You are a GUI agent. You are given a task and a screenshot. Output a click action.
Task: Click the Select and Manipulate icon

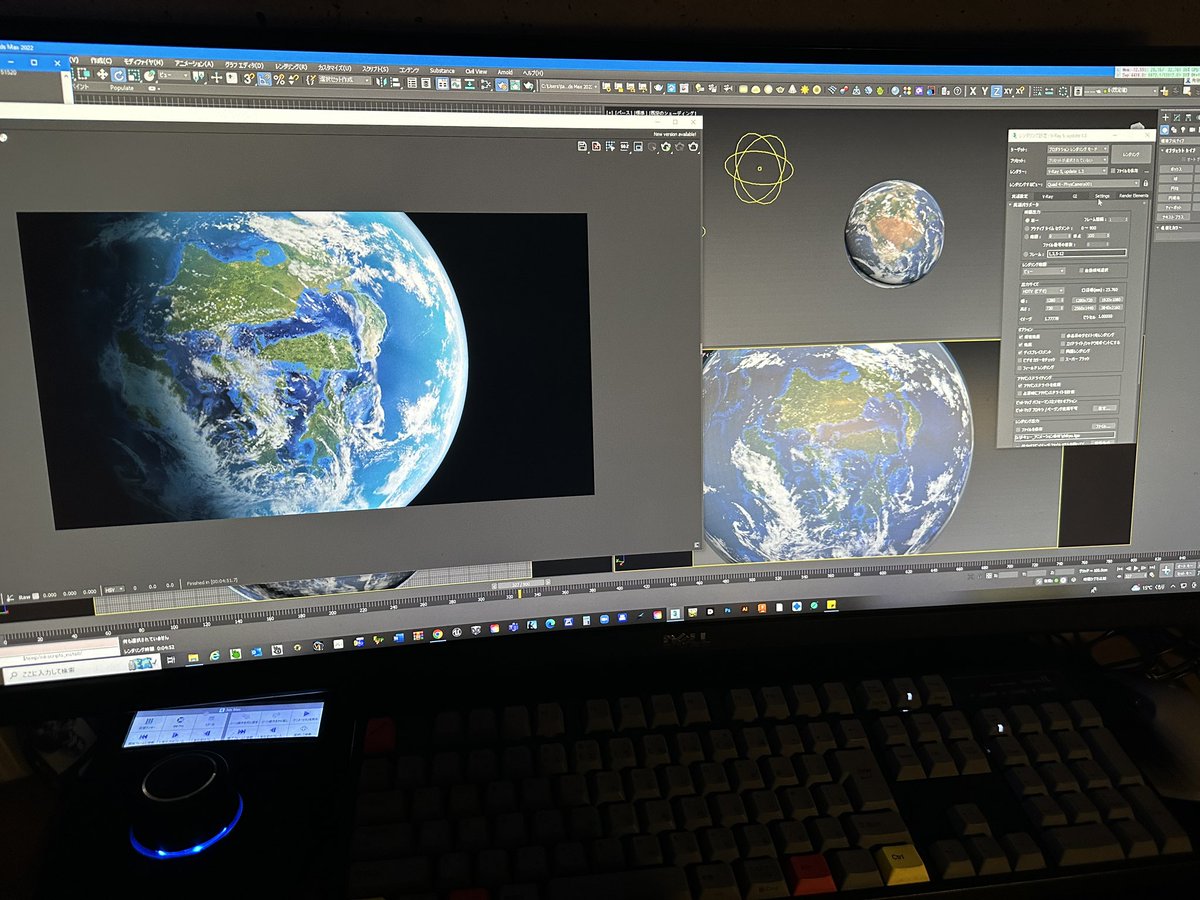point(217,77)
